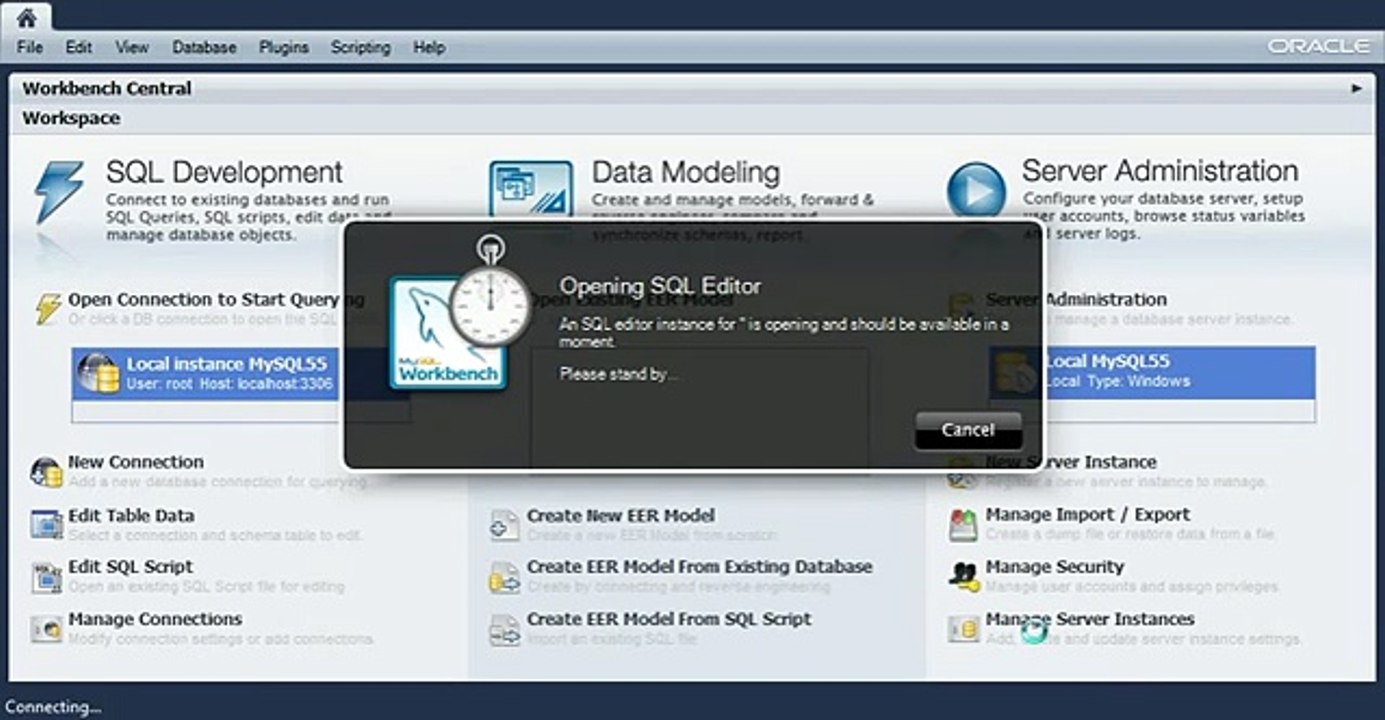Open the Database menu

204,47
